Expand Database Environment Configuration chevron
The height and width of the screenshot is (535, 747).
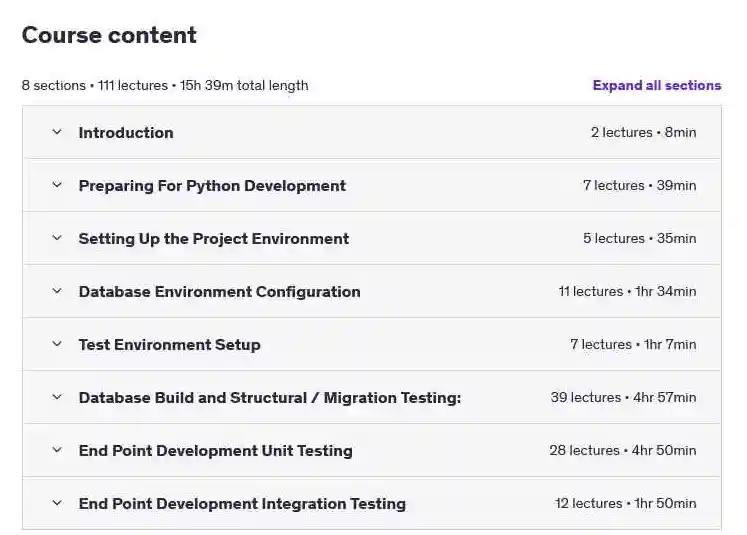57,291
